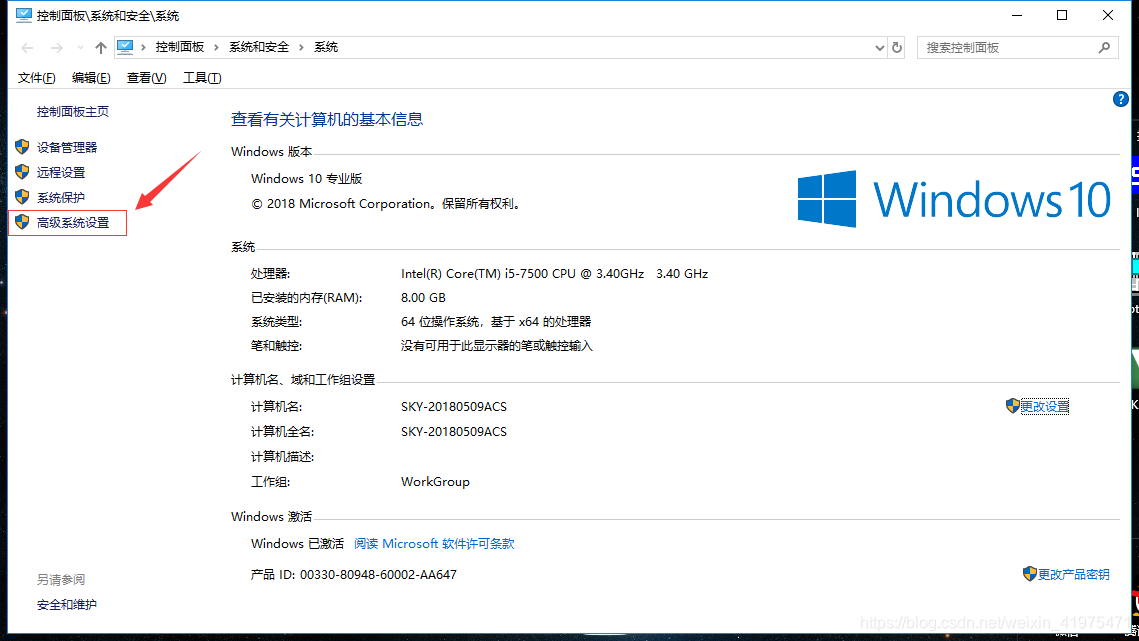Open the 查看(V) menu

146,78
